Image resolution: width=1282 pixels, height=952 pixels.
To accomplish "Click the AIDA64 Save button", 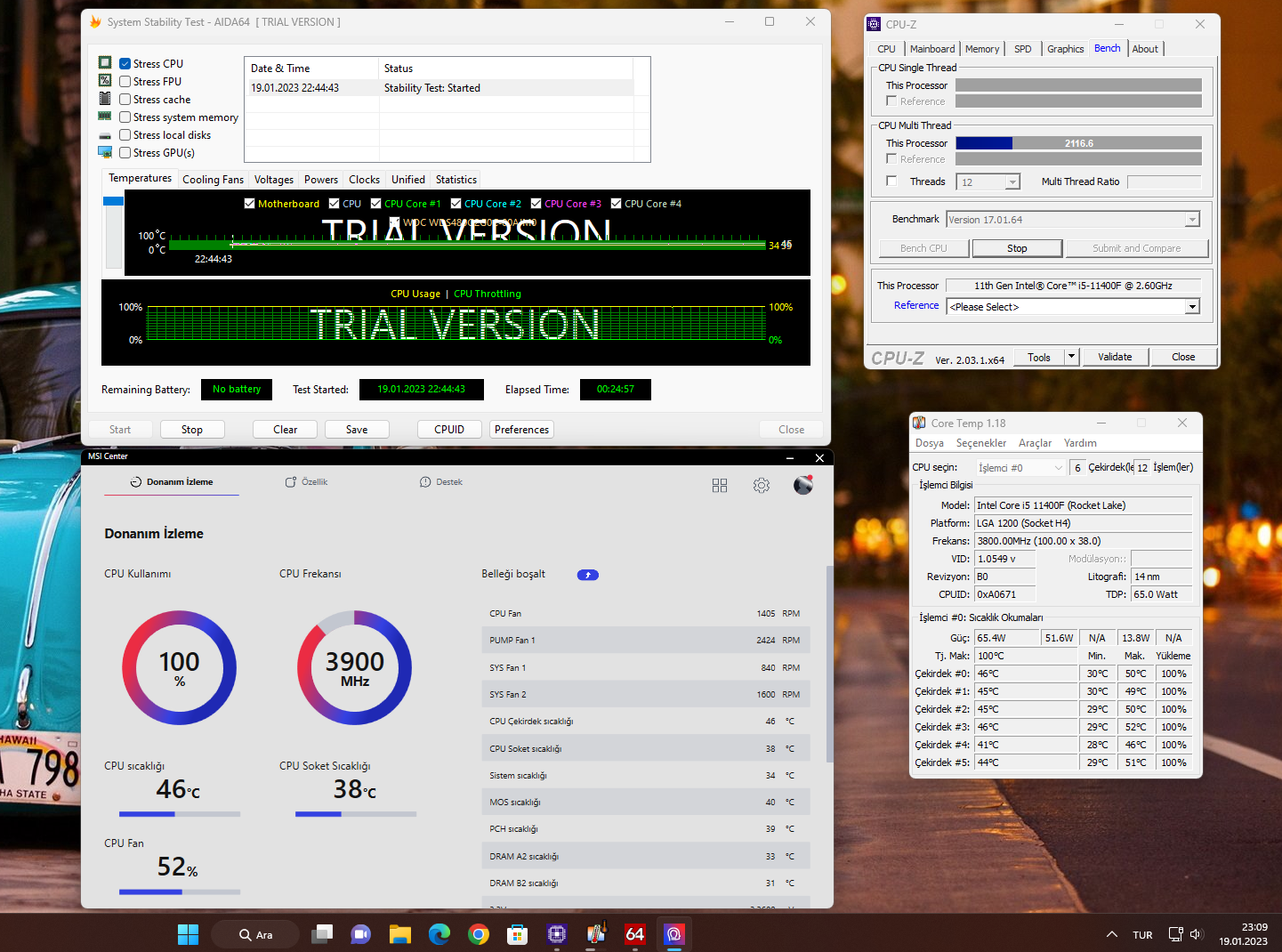I will 357,430.
